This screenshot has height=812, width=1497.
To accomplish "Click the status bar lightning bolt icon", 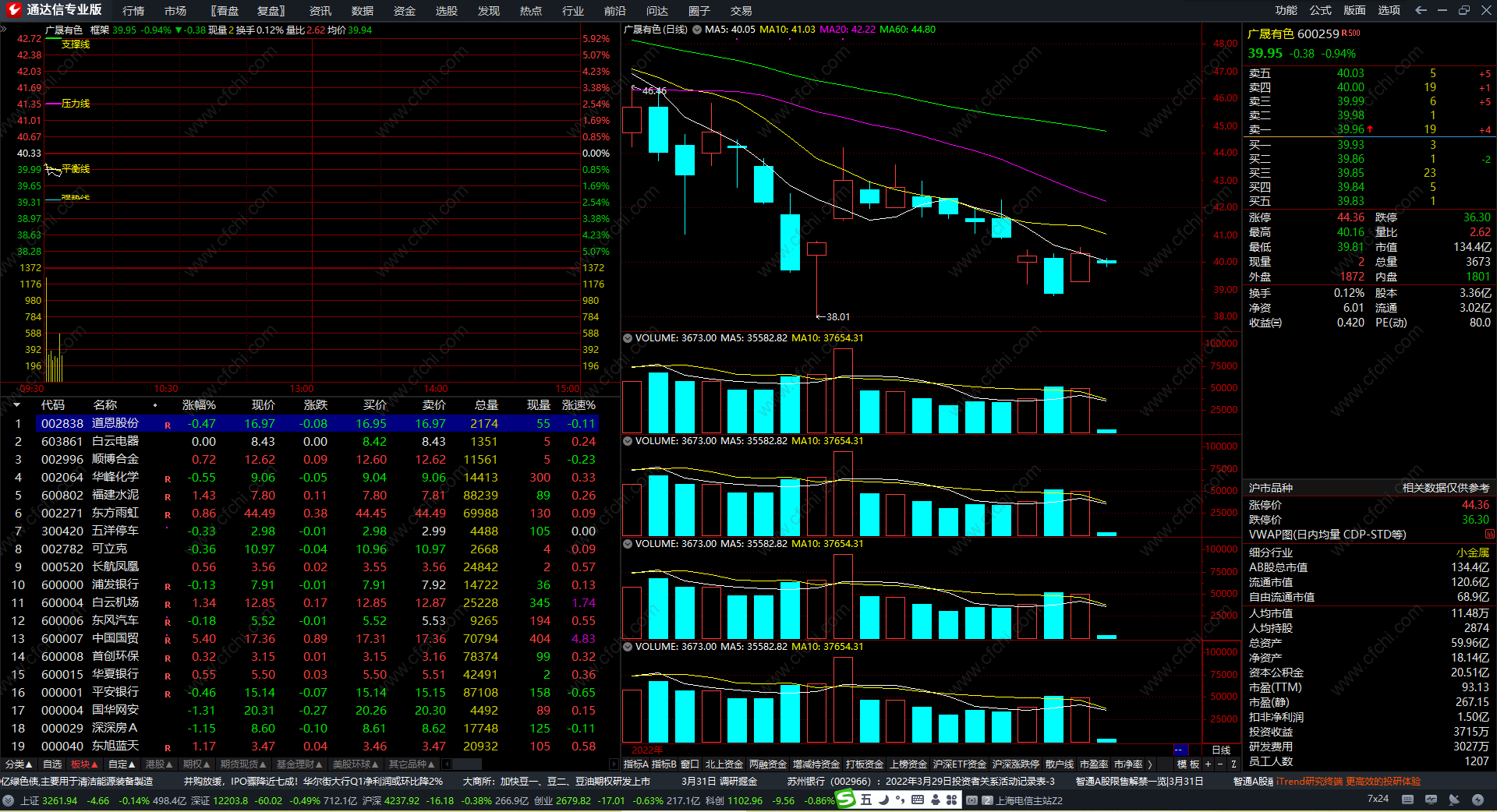I will pyautogui.click(x=1478, y=800).
